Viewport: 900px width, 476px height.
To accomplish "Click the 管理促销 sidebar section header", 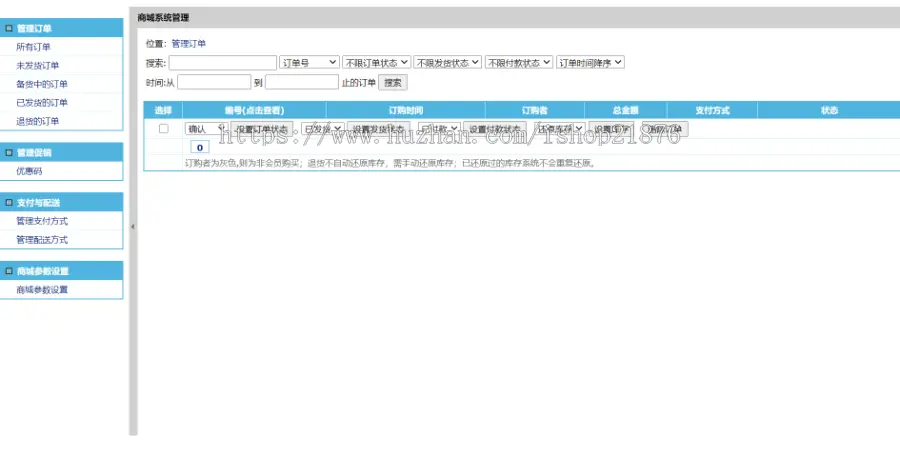I will tap(61, 153).
